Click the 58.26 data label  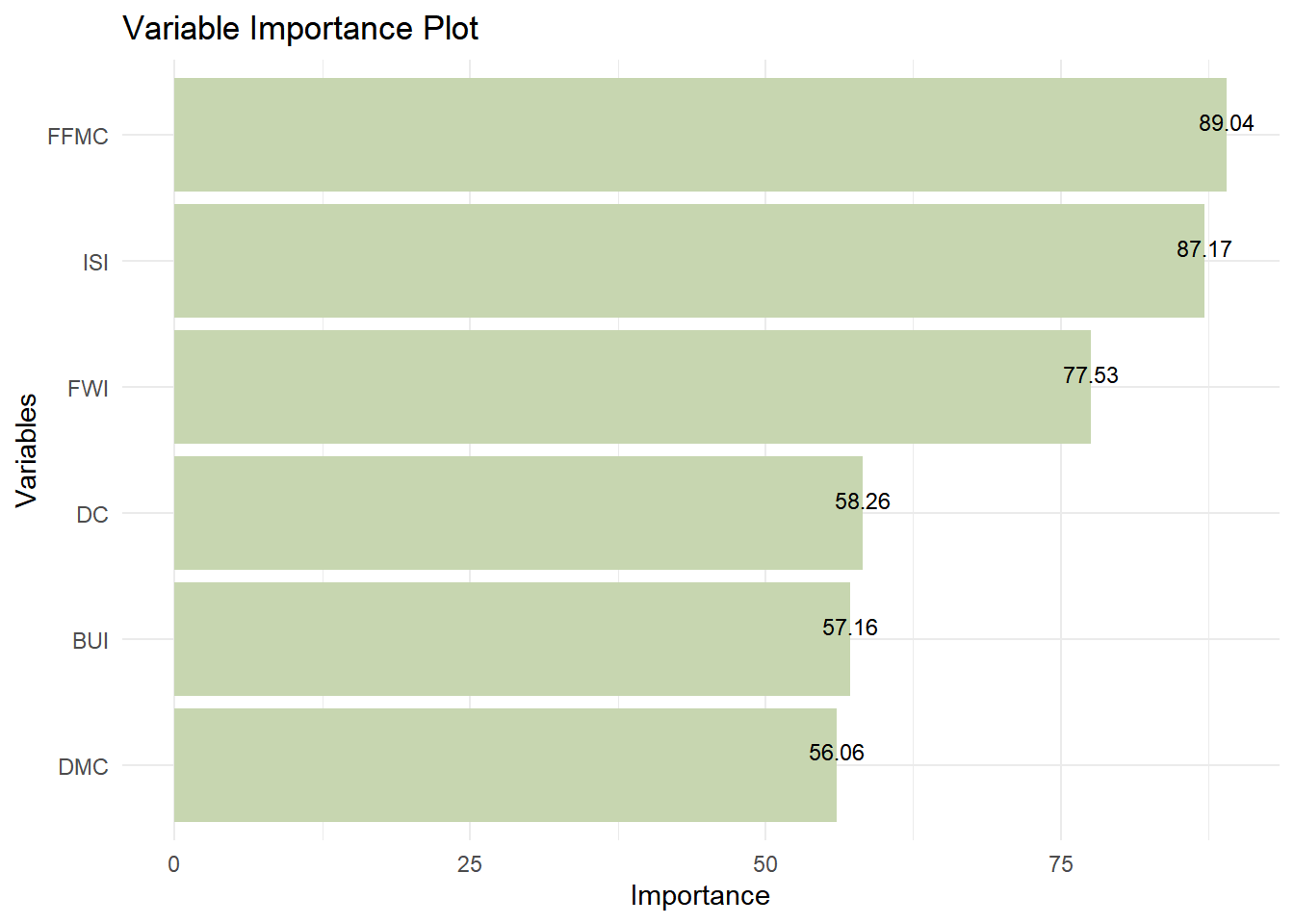(x=862, y=501)
